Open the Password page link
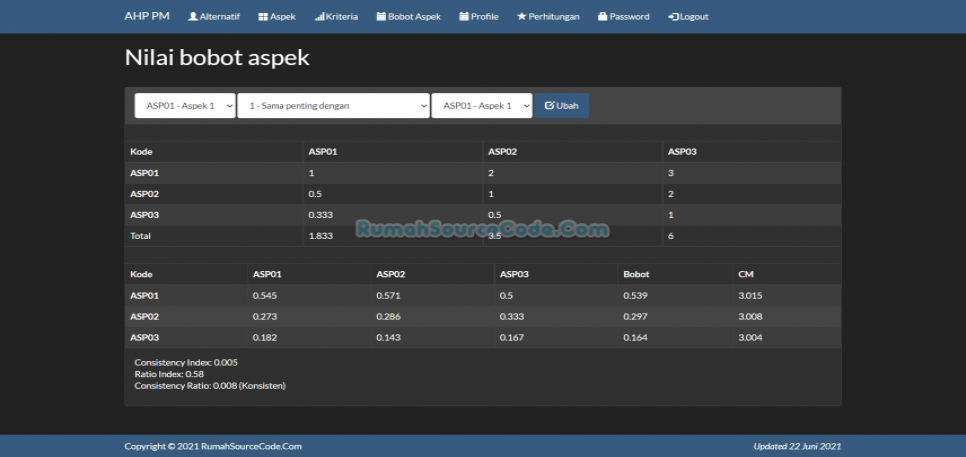The height and width of the screenshot is (457, 966). point(623,17)
